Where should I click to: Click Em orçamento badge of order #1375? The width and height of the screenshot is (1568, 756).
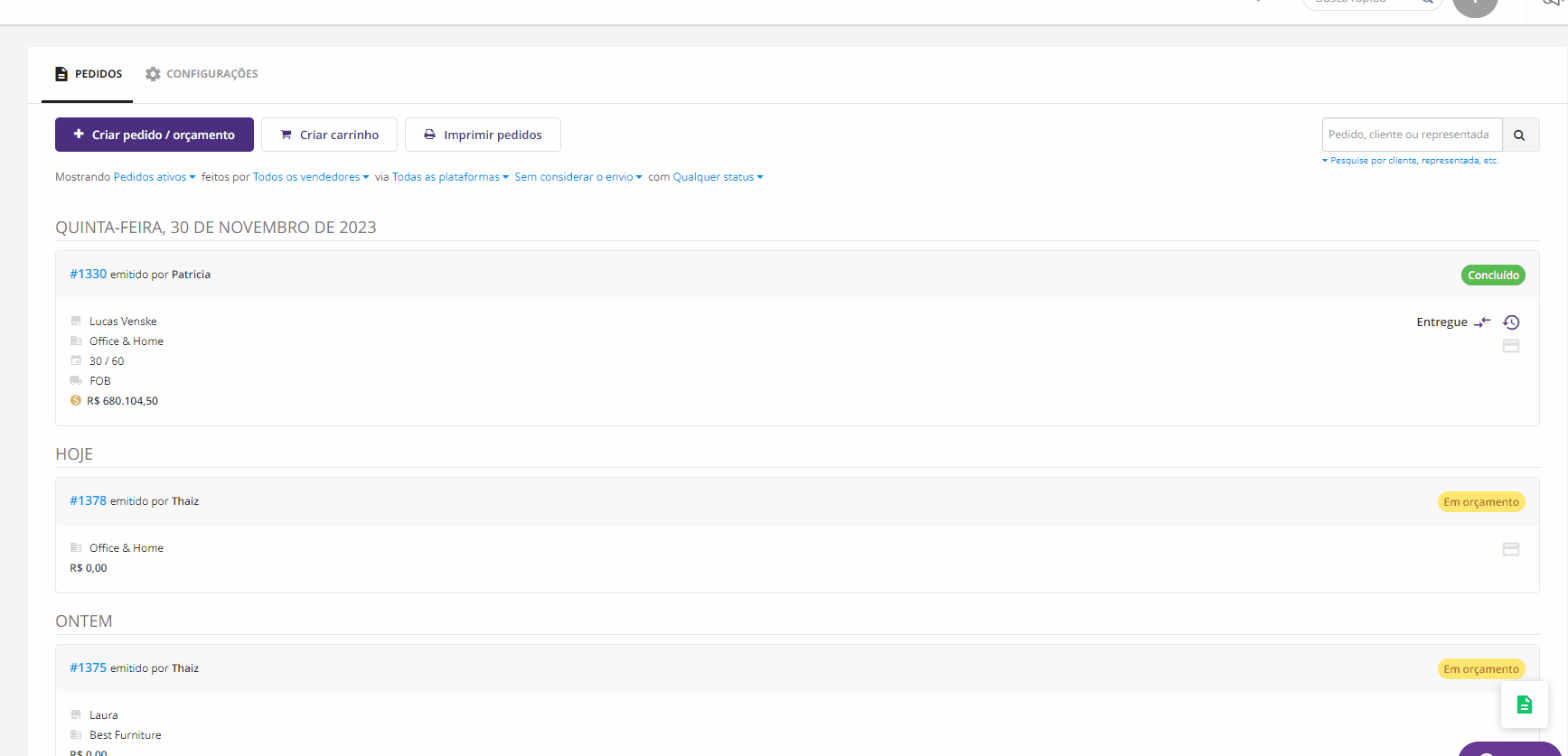(1481, 669)
